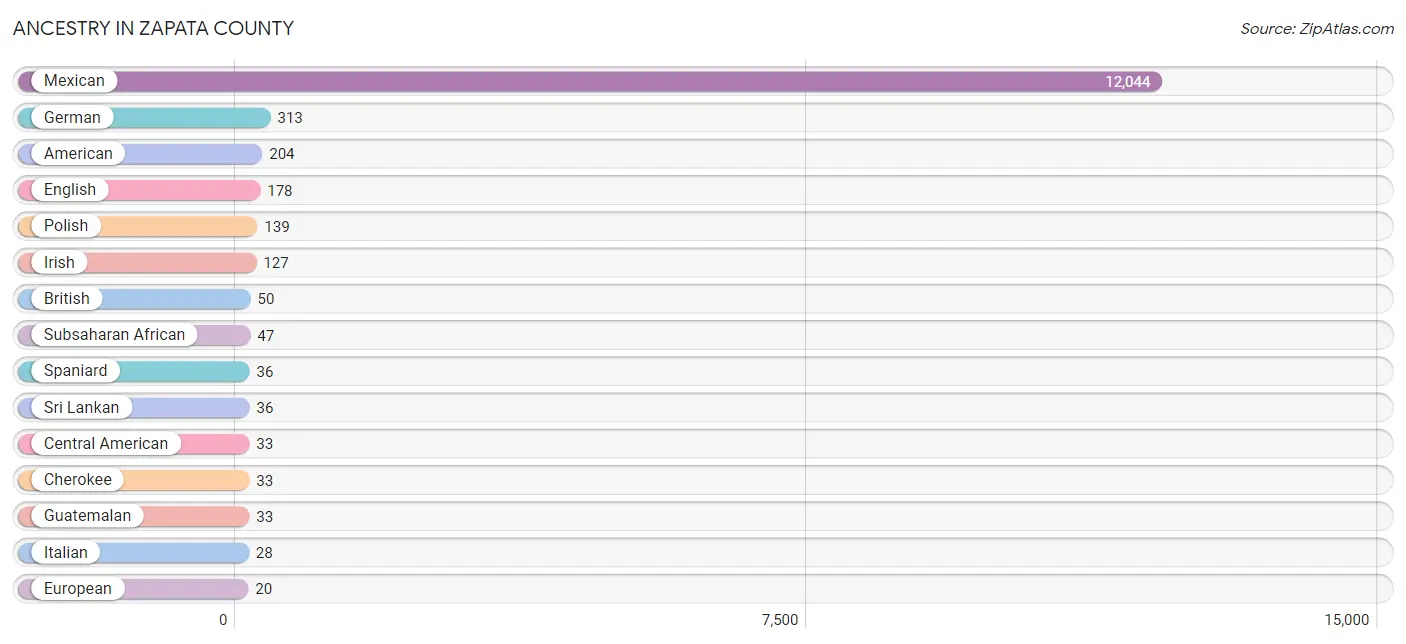Click the European ancestry label

click(78, 588)
